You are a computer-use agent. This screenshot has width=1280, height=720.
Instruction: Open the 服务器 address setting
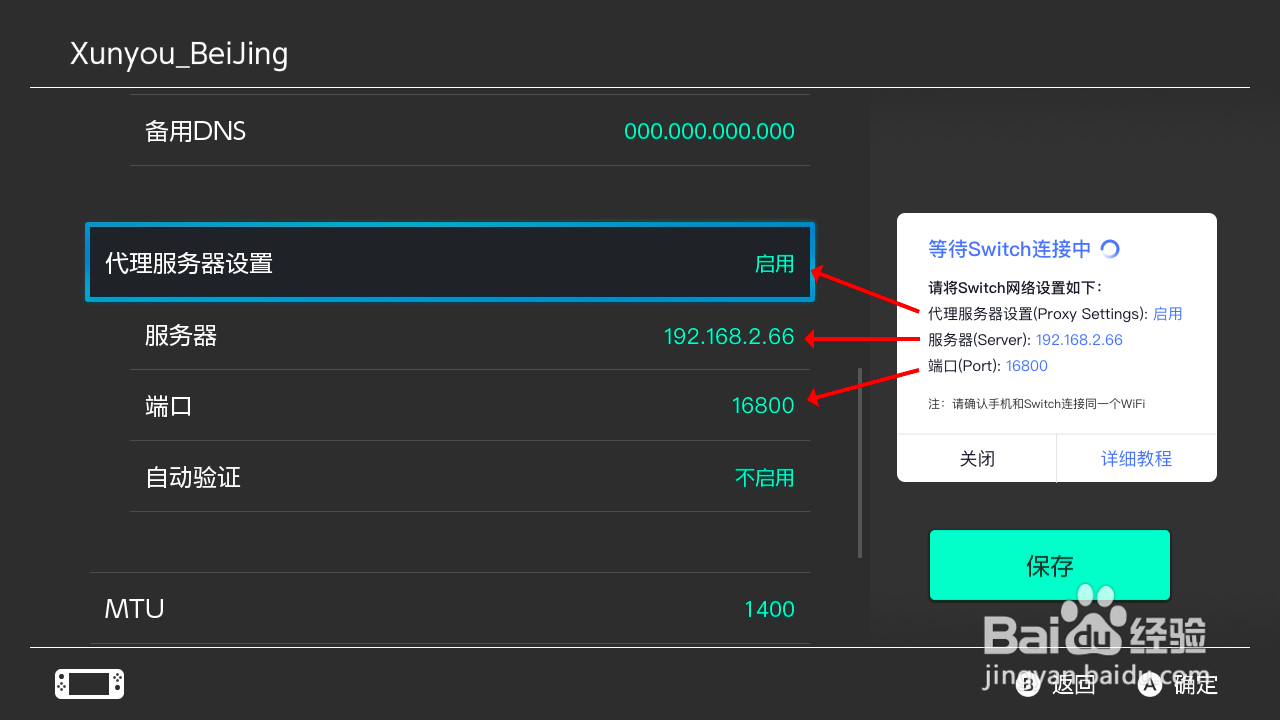[x=470, y=336]
